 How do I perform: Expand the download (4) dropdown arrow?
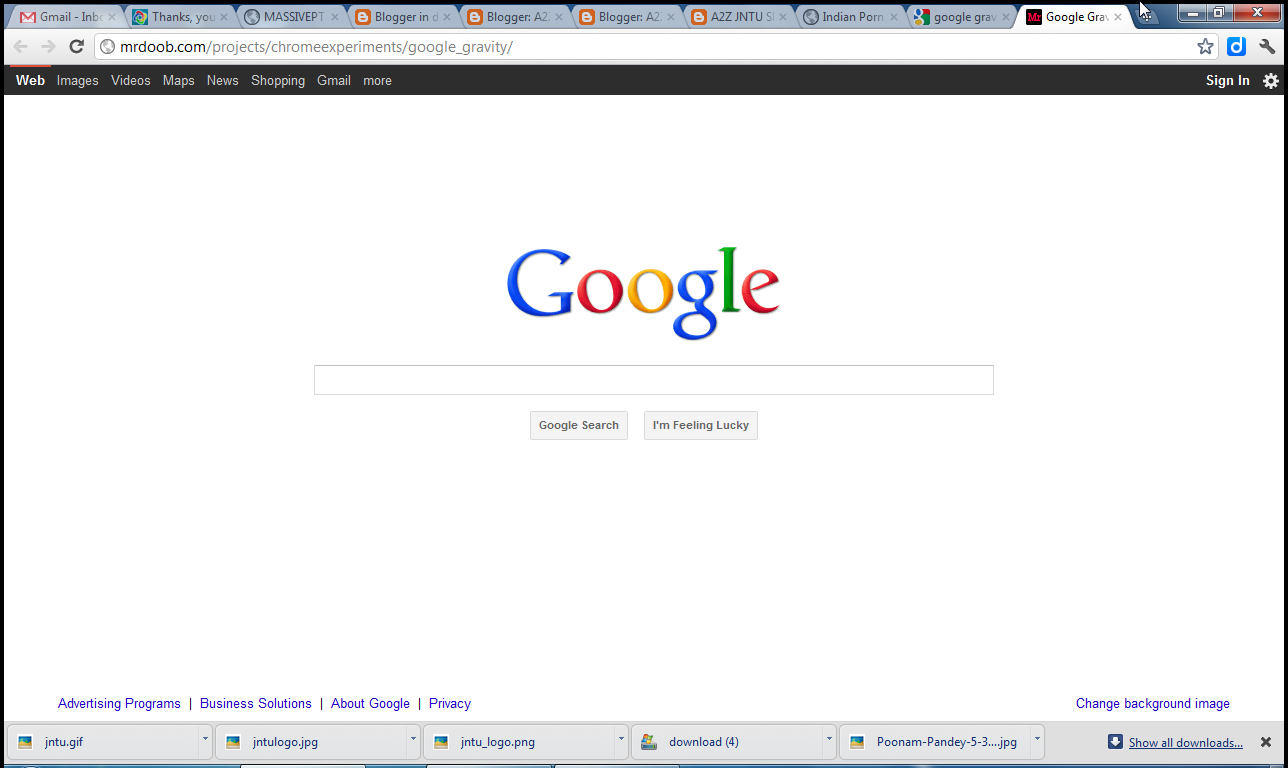829,741
